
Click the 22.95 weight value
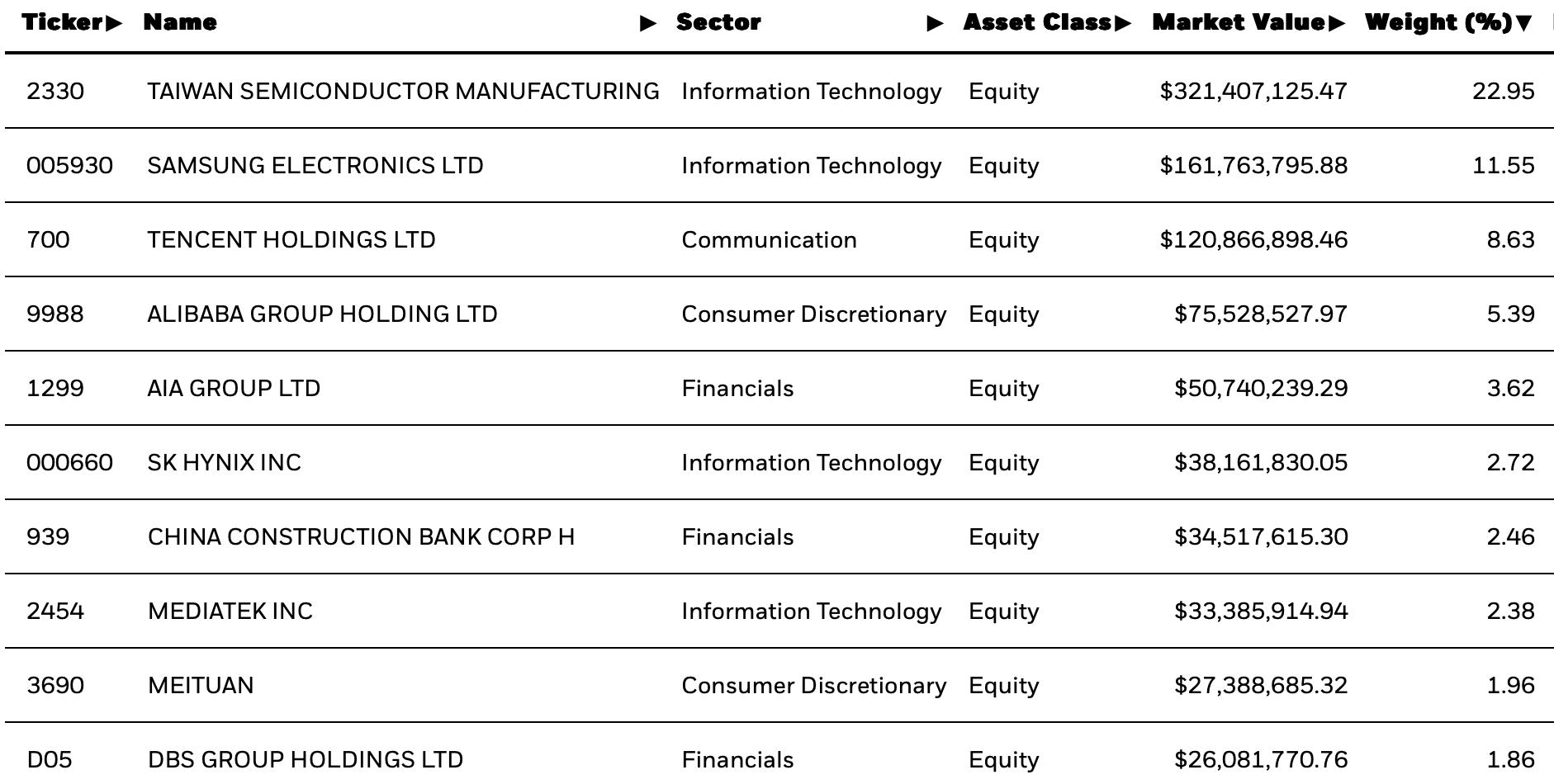[x=1504, y=91]
